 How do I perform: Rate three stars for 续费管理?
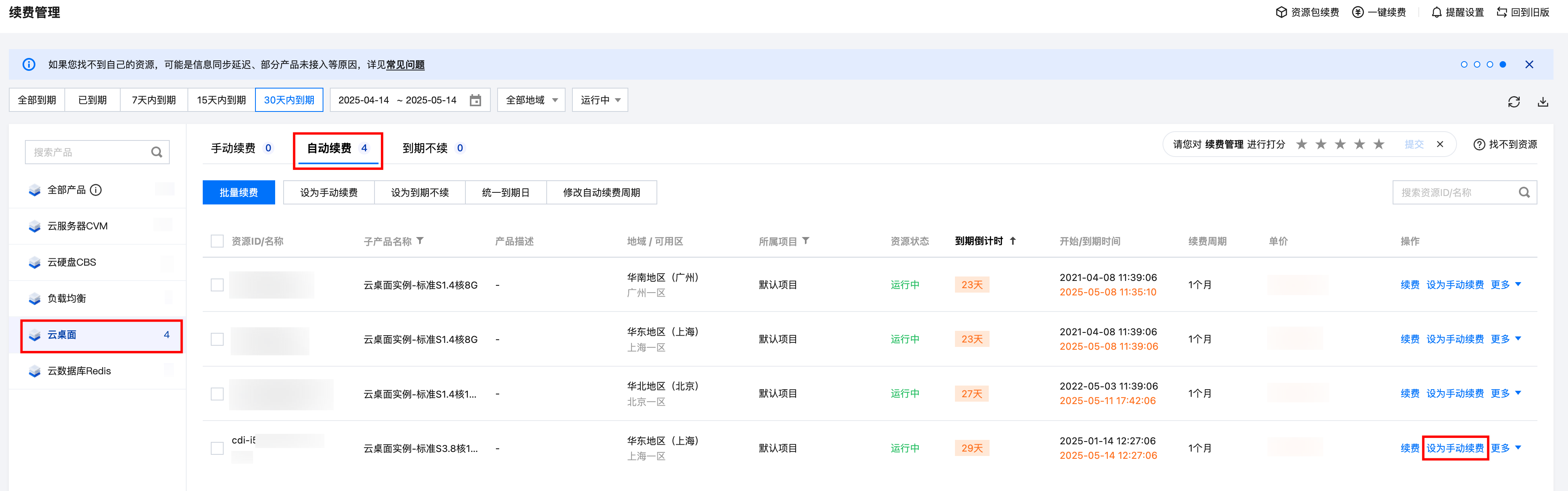click(1340, 144)
